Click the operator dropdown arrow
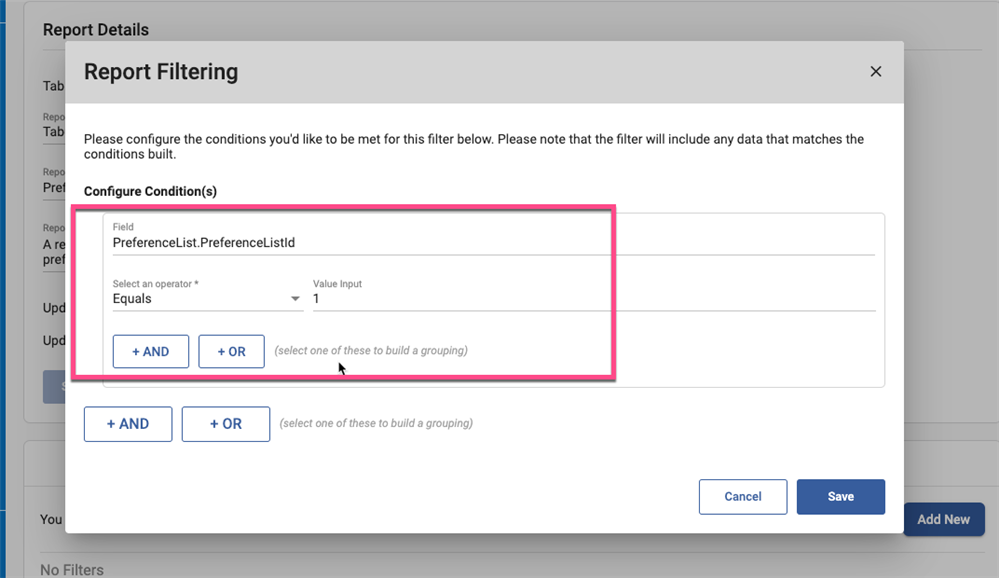Image resolution: width=999 pixels, height=578 pixels. pos(295,299)
